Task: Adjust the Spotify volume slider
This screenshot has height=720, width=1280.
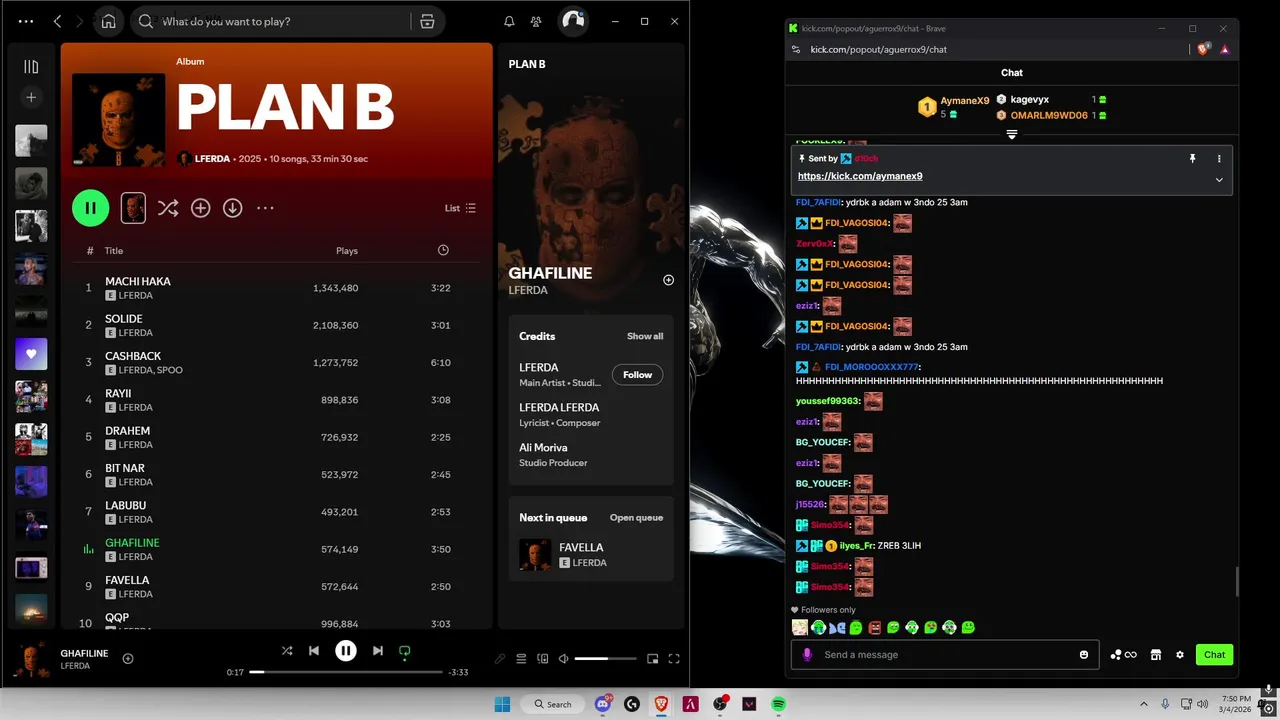Action: click(606, 659)
